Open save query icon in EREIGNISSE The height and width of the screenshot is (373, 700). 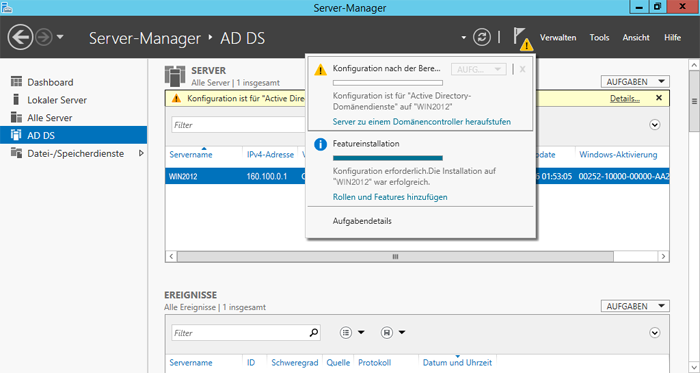pos(387,332)
